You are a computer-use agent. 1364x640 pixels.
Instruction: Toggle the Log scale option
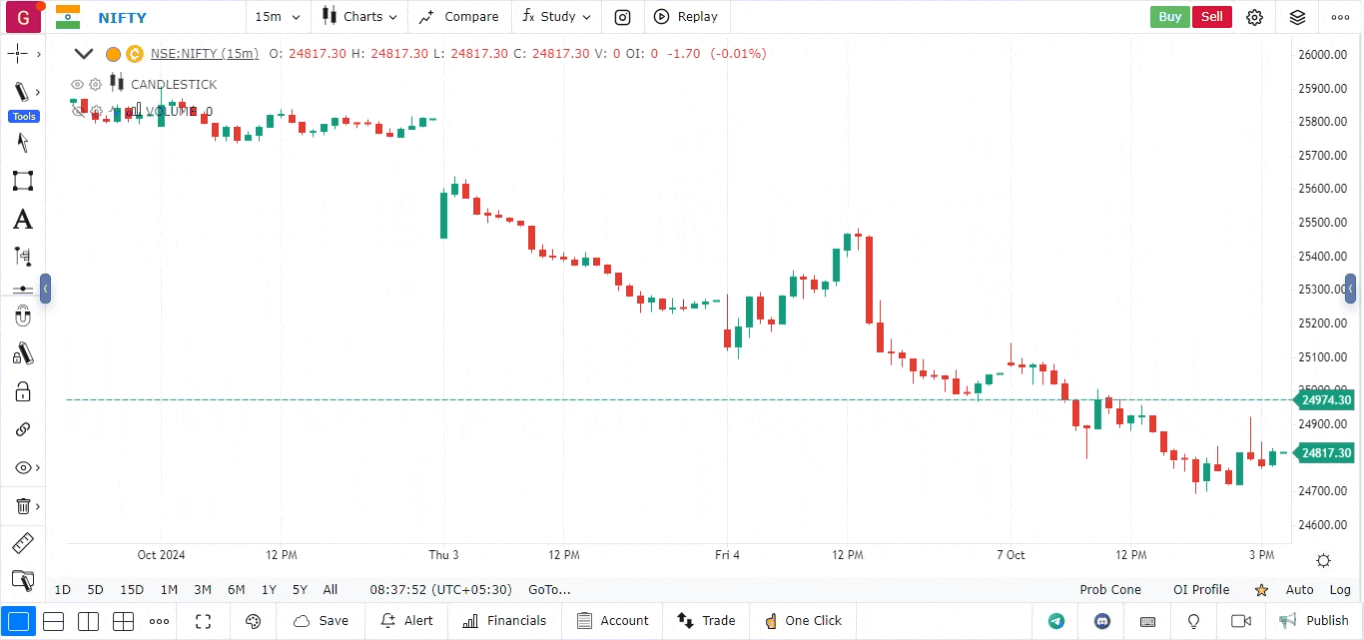click(1340, 590)
